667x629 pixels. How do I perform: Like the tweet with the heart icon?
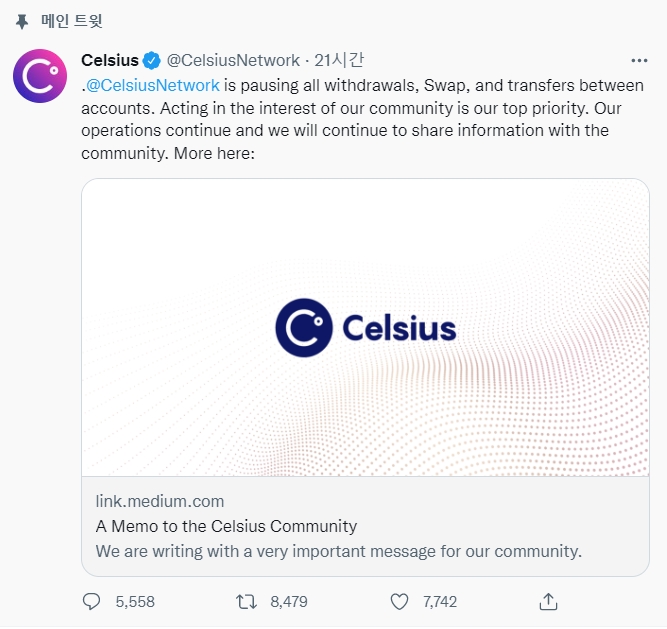coord(400,601)
